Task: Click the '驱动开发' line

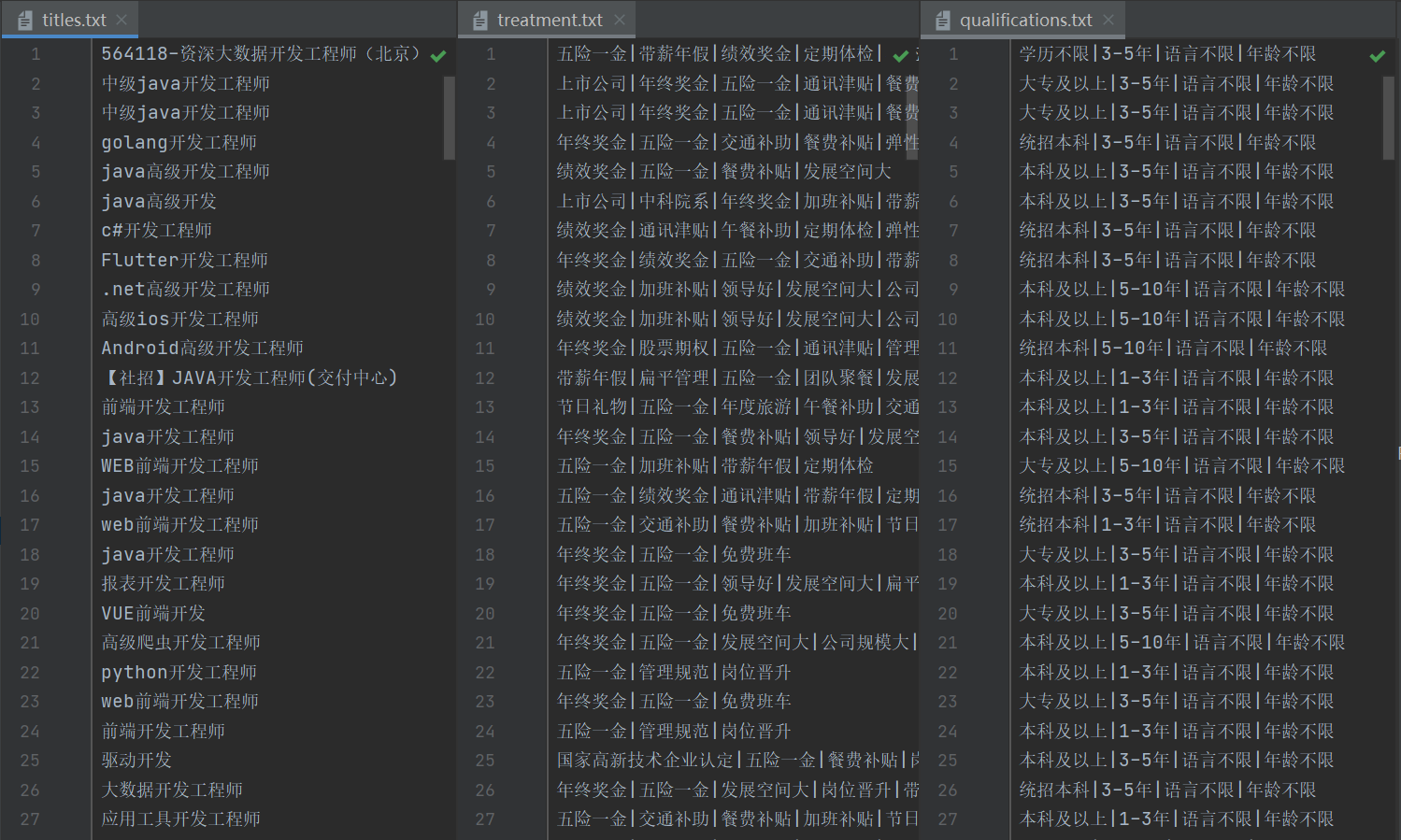Action: [x=136, y=761]
